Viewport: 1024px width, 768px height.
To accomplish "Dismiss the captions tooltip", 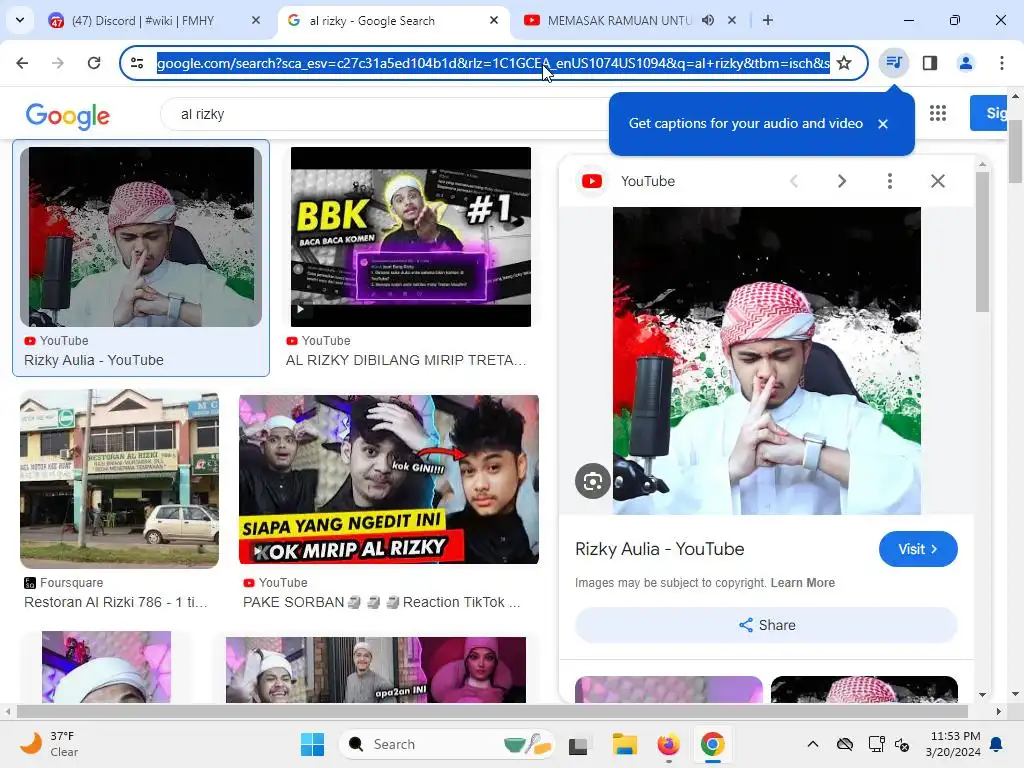I will (x=883, y=123).
